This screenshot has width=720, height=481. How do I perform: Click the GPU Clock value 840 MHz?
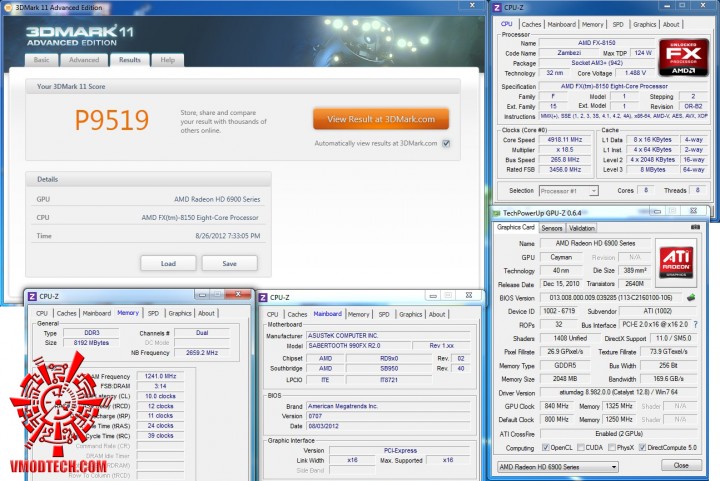[x=557, y=406]
